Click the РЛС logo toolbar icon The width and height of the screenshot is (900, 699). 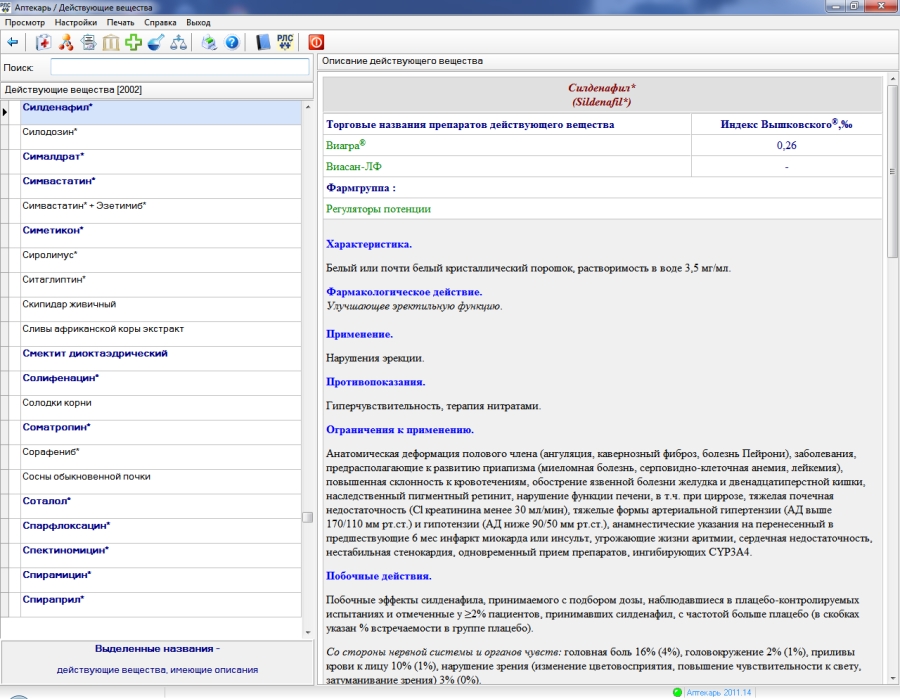[x=285, y=42]
